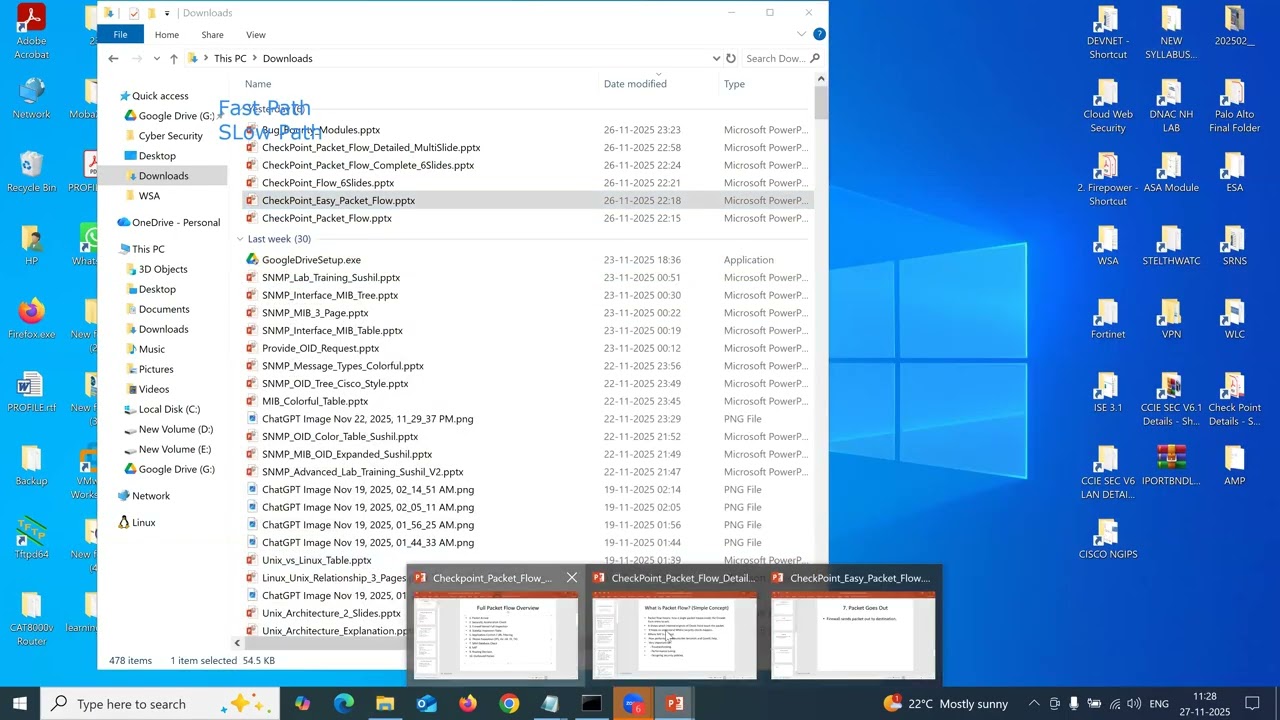Image resolution: width=1280 pixels, height=720 pixels.
Task: Open PowerPoint from the taskbar
Action: pyautogui.click(x=675, y=704)
